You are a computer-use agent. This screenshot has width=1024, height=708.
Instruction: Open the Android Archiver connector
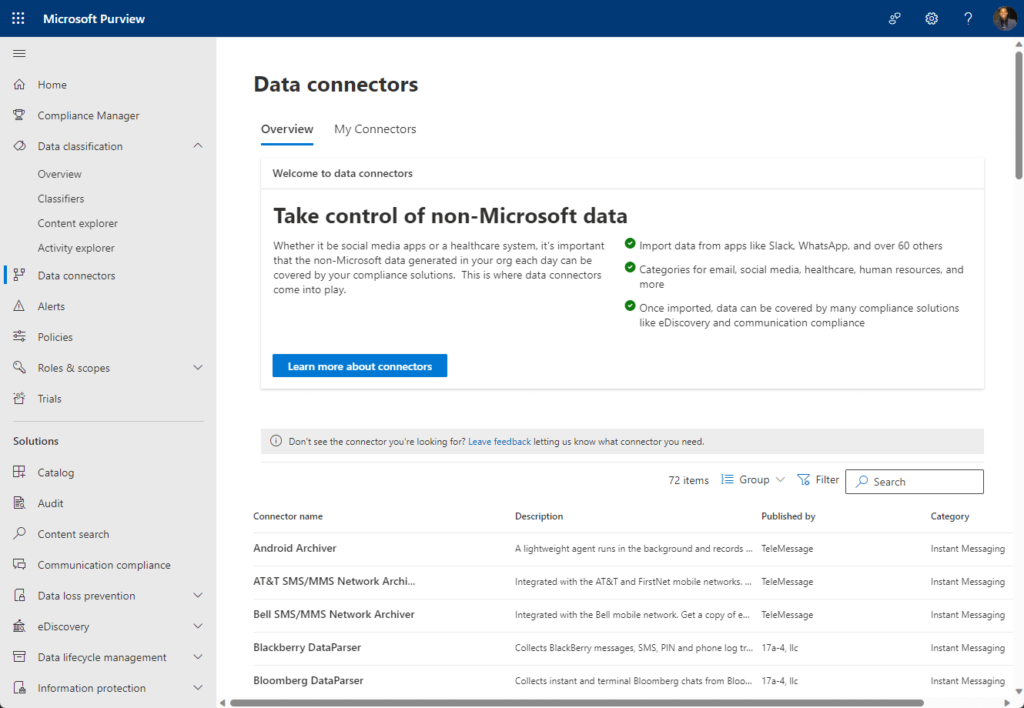(x=295, y=548)
